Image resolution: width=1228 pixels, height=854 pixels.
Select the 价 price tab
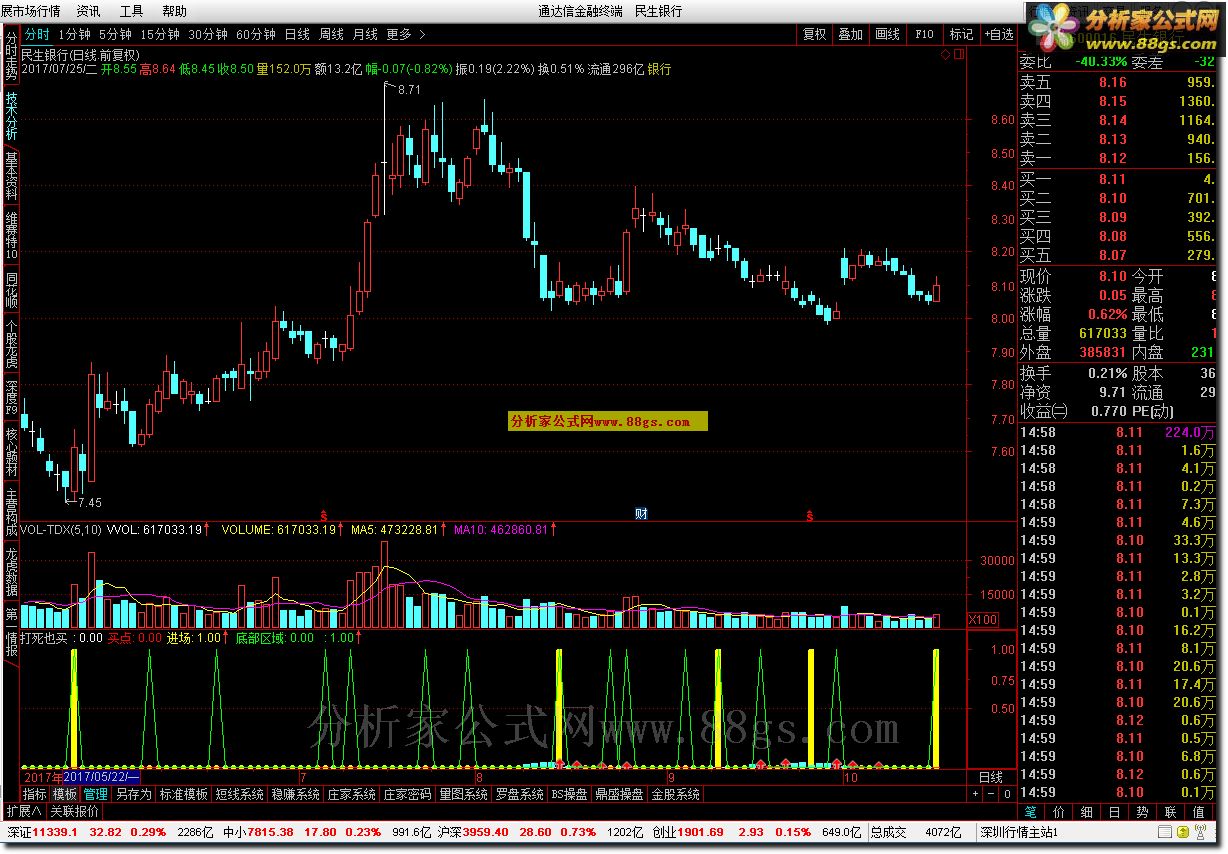(1060, 811)
